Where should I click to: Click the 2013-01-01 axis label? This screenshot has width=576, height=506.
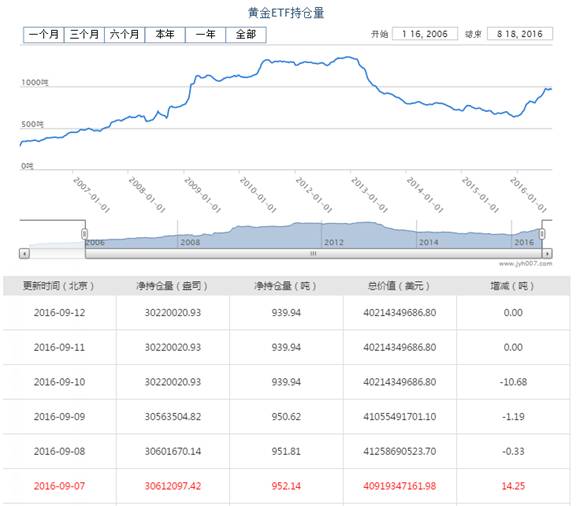(369, 194)
